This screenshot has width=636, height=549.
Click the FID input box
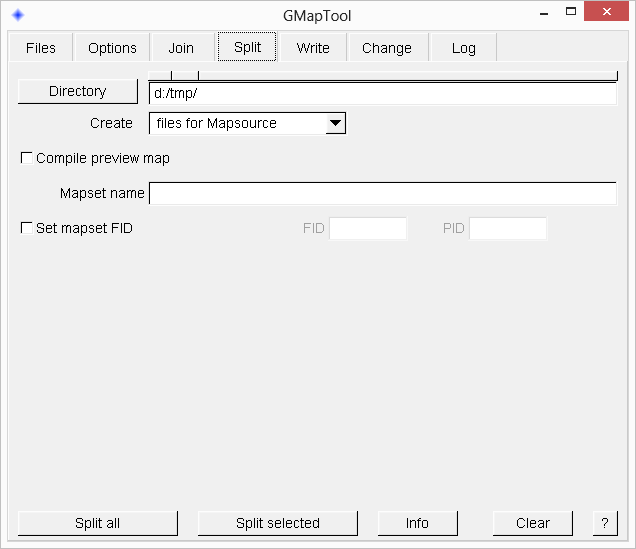click(368, 228)
